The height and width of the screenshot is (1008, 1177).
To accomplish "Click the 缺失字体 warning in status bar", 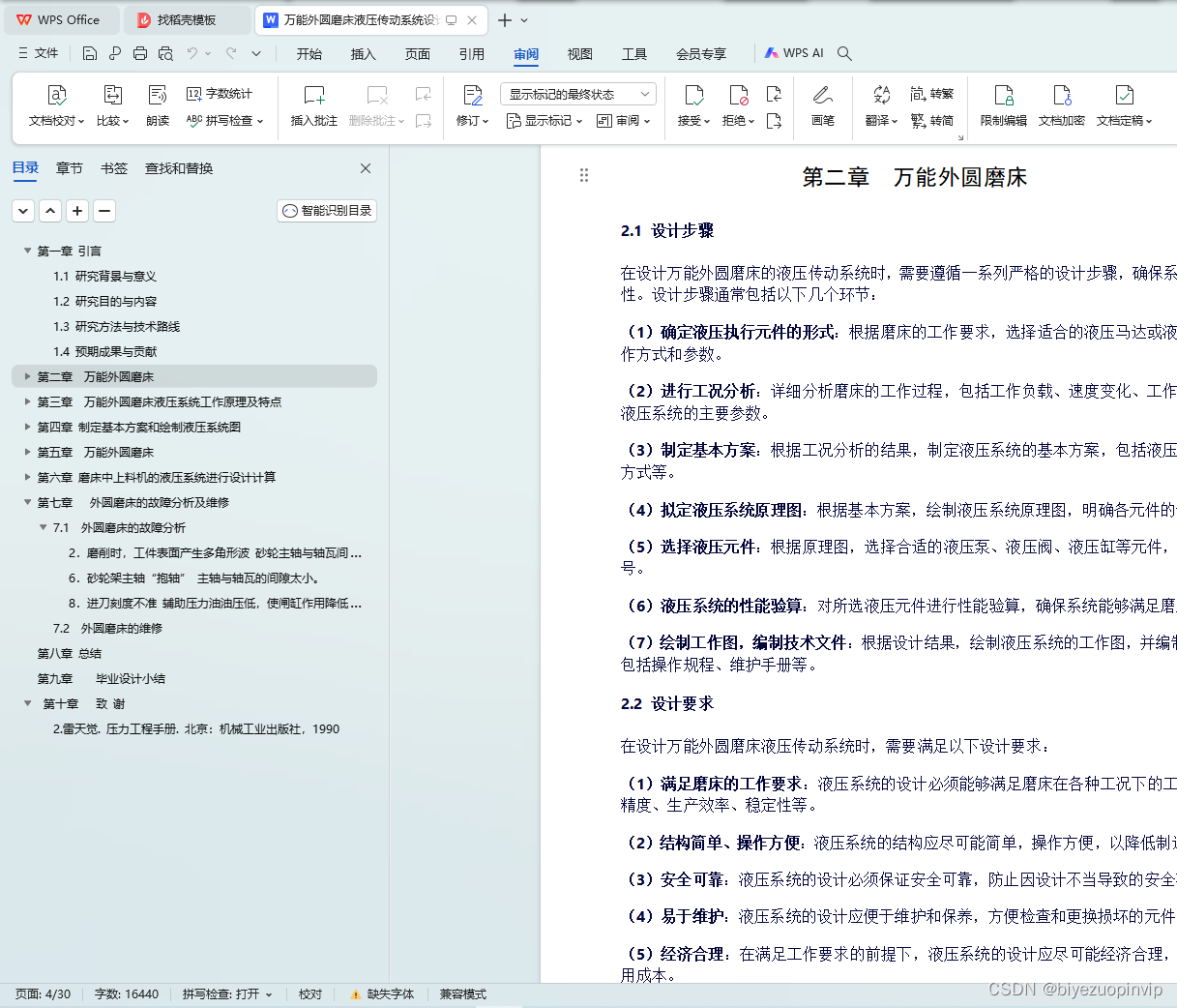I will 382,994.
